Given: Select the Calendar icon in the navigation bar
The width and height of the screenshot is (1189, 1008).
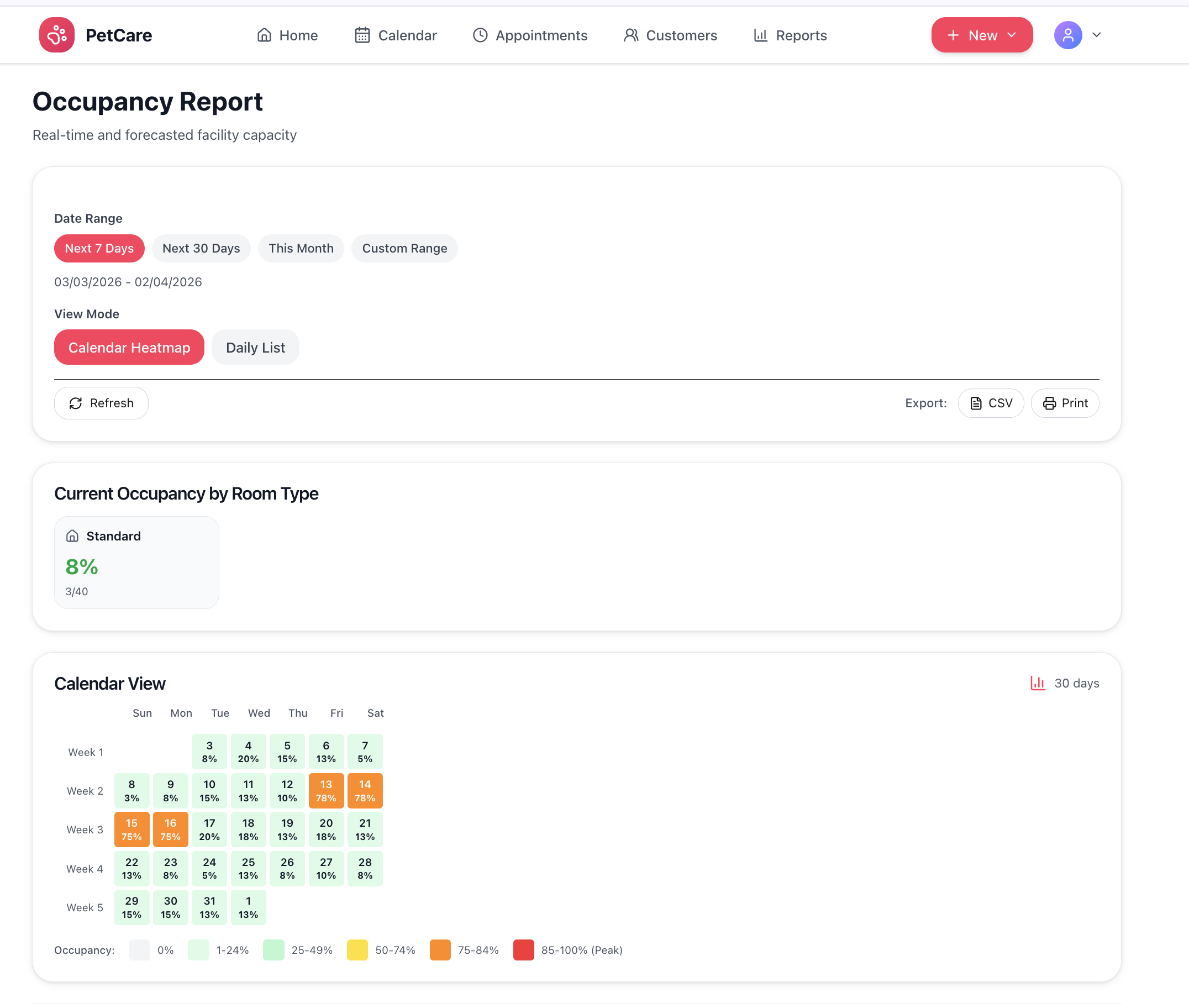Looking at the screenshot, I should [362, 35].
